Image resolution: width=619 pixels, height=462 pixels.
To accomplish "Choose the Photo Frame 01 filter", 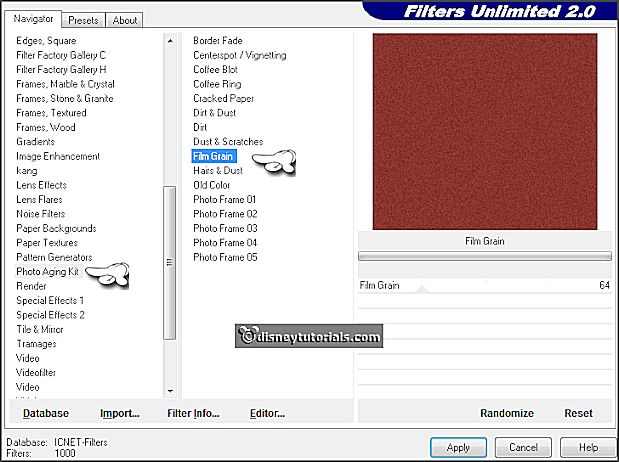I will pyautogui.click(x=225, y=200).
